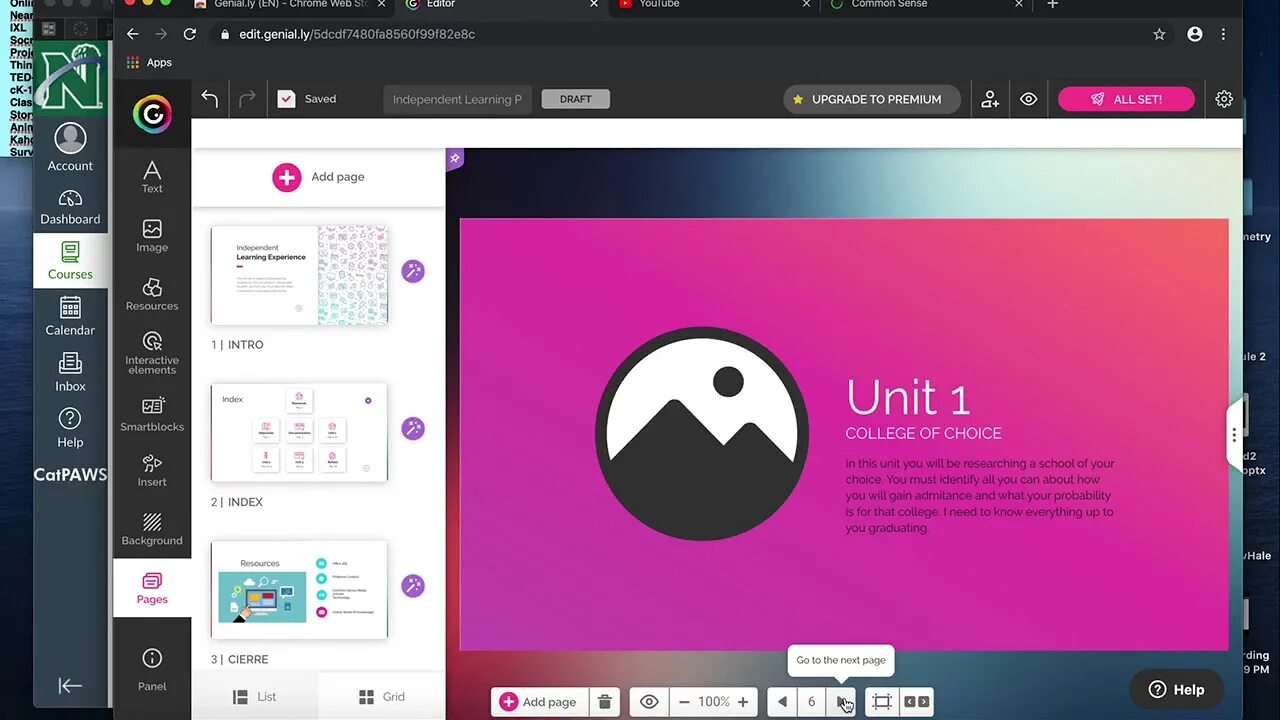1280x720 pixels.
Task: Bookmark this page with star icon
Action: pyautogui.click(x=1159, y=34)
